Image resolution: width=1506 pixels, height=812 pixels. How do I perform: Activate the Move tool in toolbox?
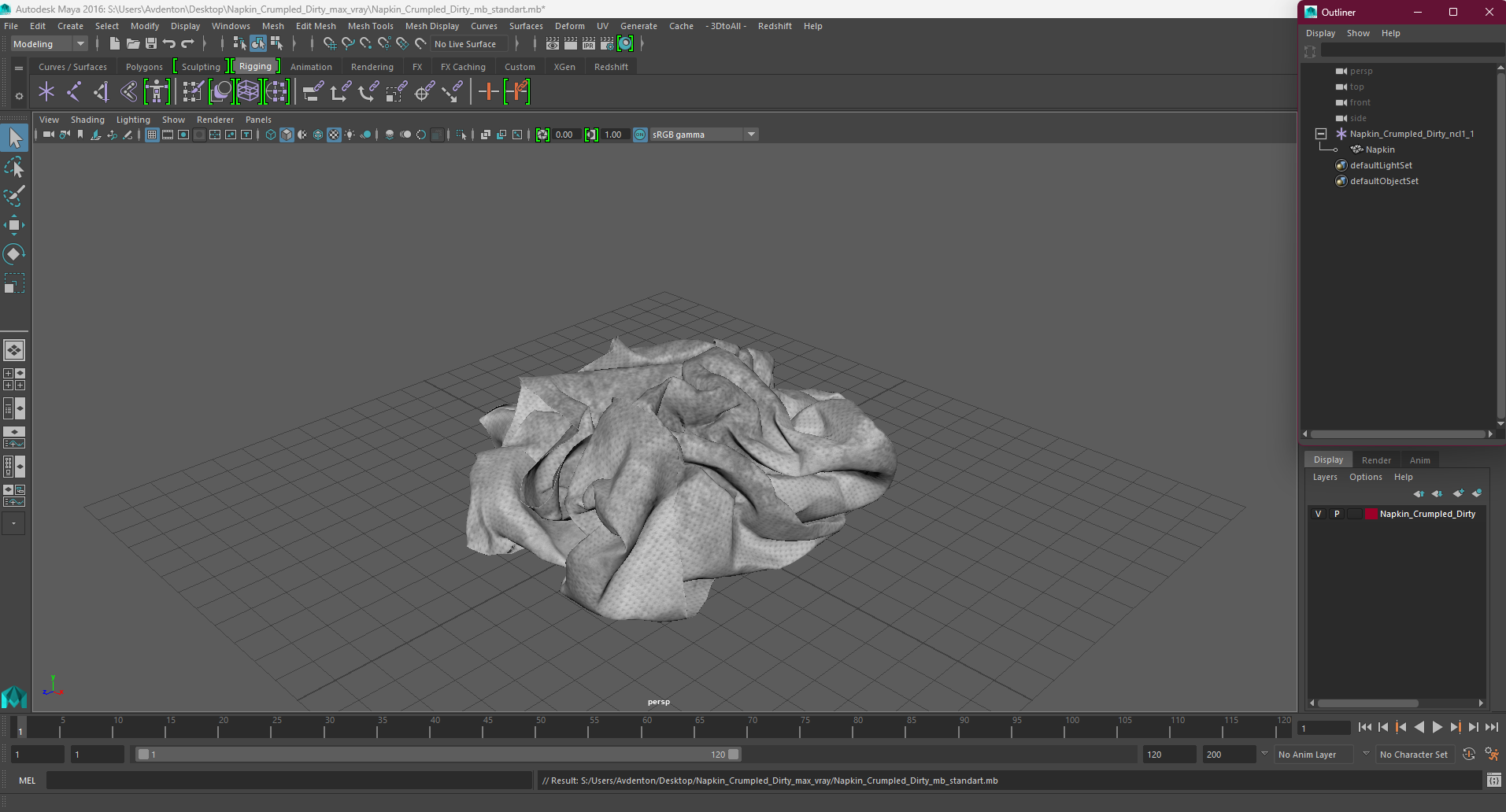coord(14,225)
